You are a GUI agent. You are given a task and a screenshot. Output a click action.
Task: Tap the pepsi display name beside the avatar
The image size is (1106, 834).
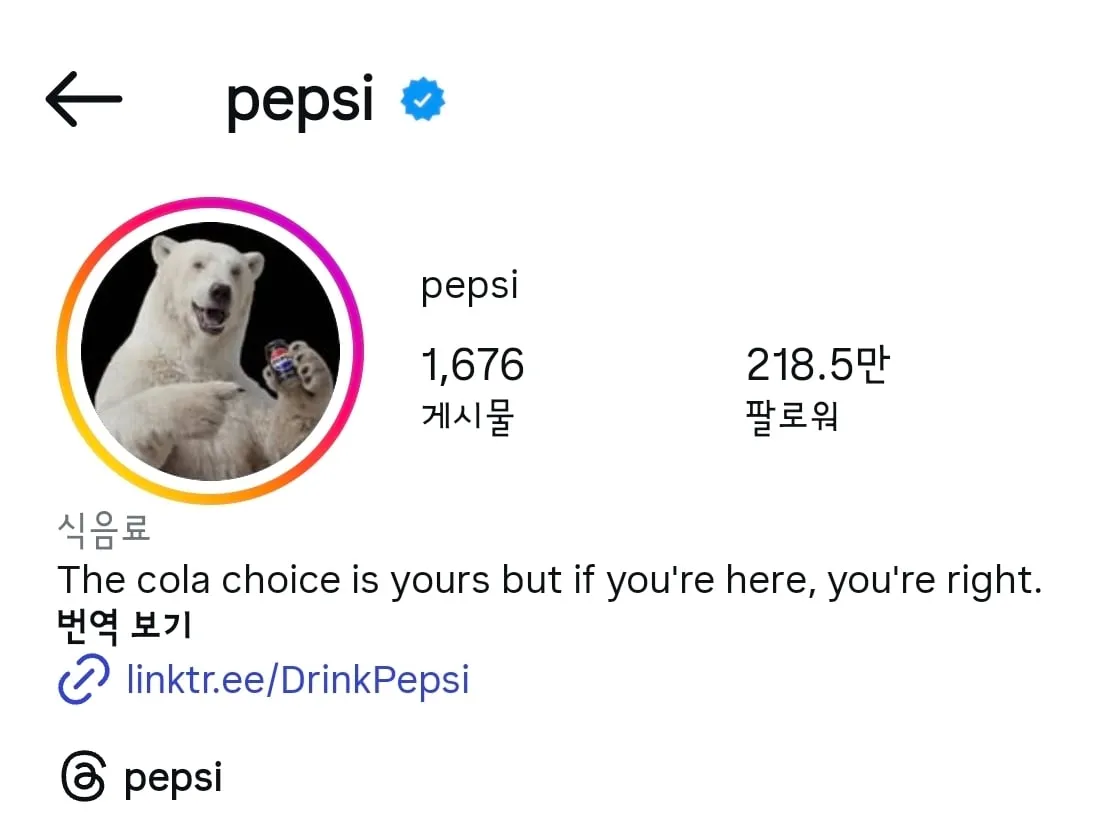point(469,284)
